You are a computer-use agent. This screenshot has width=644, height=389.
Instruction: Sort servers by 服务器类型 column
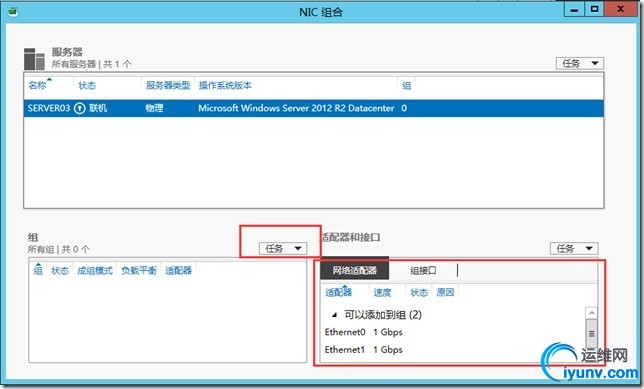(168, 85)
